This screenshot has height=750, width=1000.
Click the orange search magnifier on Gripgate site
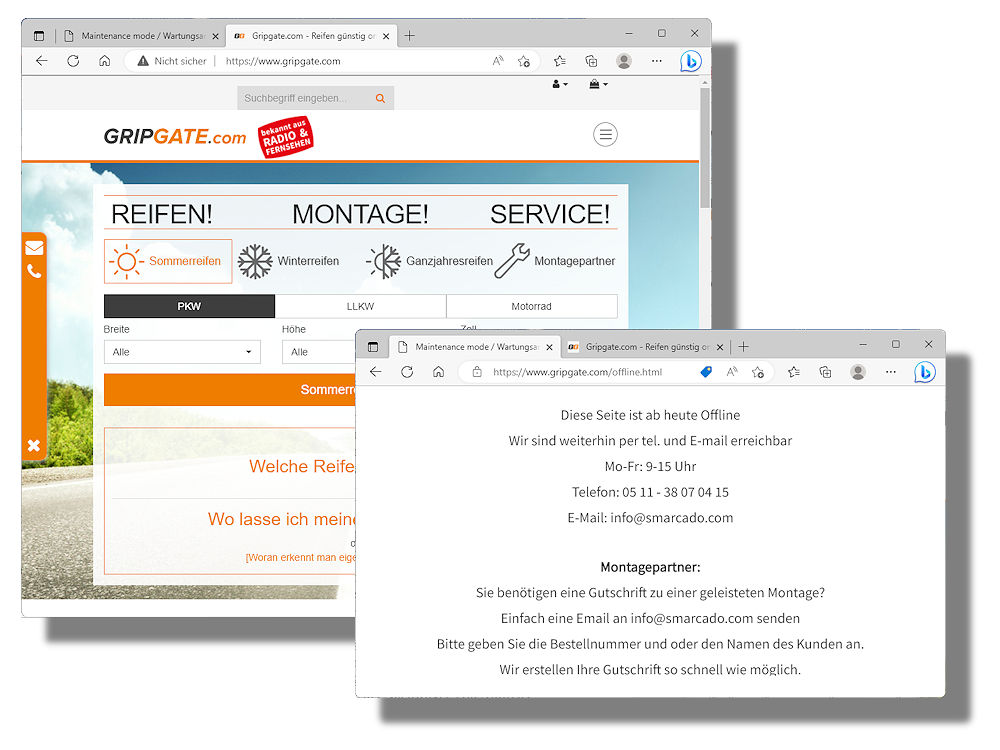click(x=380, y=98)
